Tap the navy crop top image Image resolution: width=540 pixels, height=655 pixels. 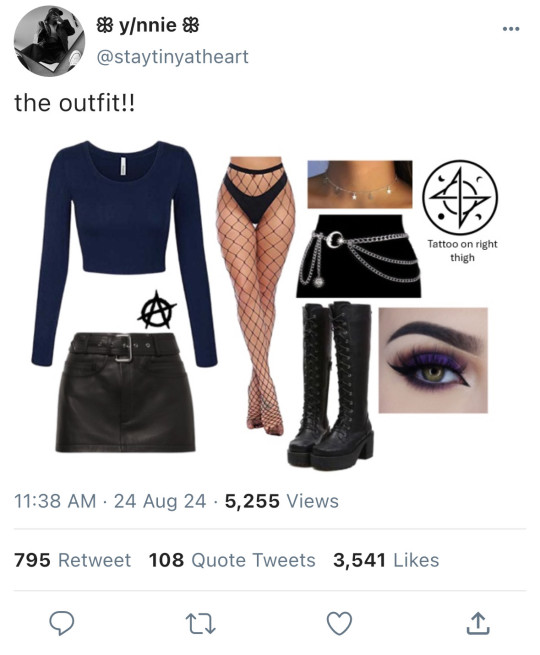pos(124,253)
